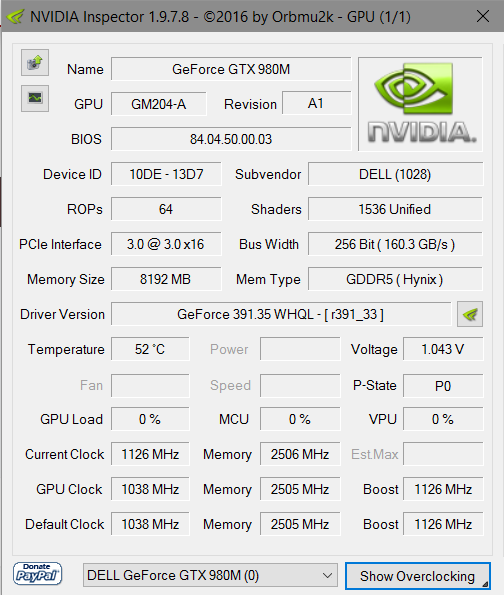Select the Driver Version text field
The image size is (504, 595).
[281, 314]
